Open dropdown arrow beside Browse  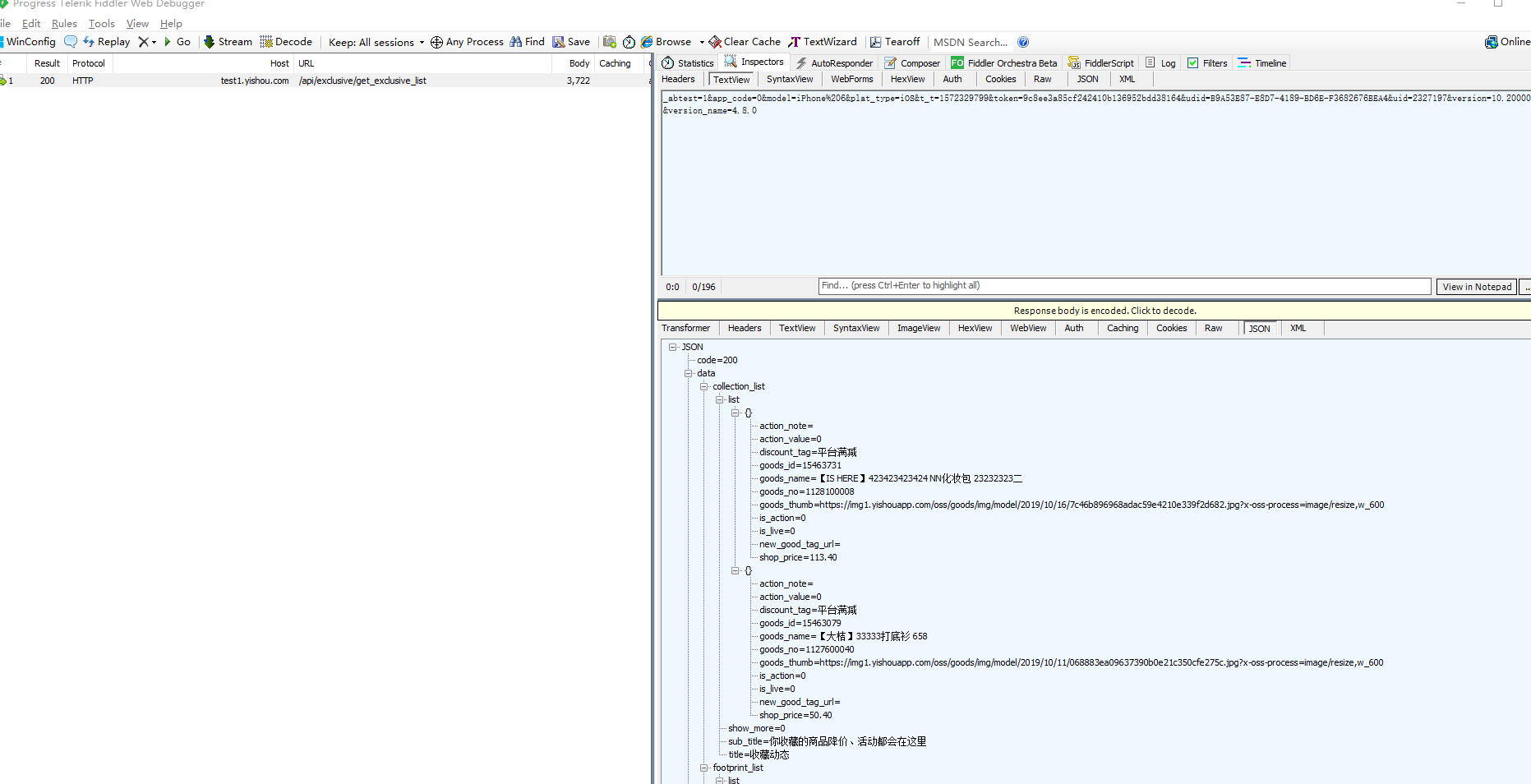point(702,42)
